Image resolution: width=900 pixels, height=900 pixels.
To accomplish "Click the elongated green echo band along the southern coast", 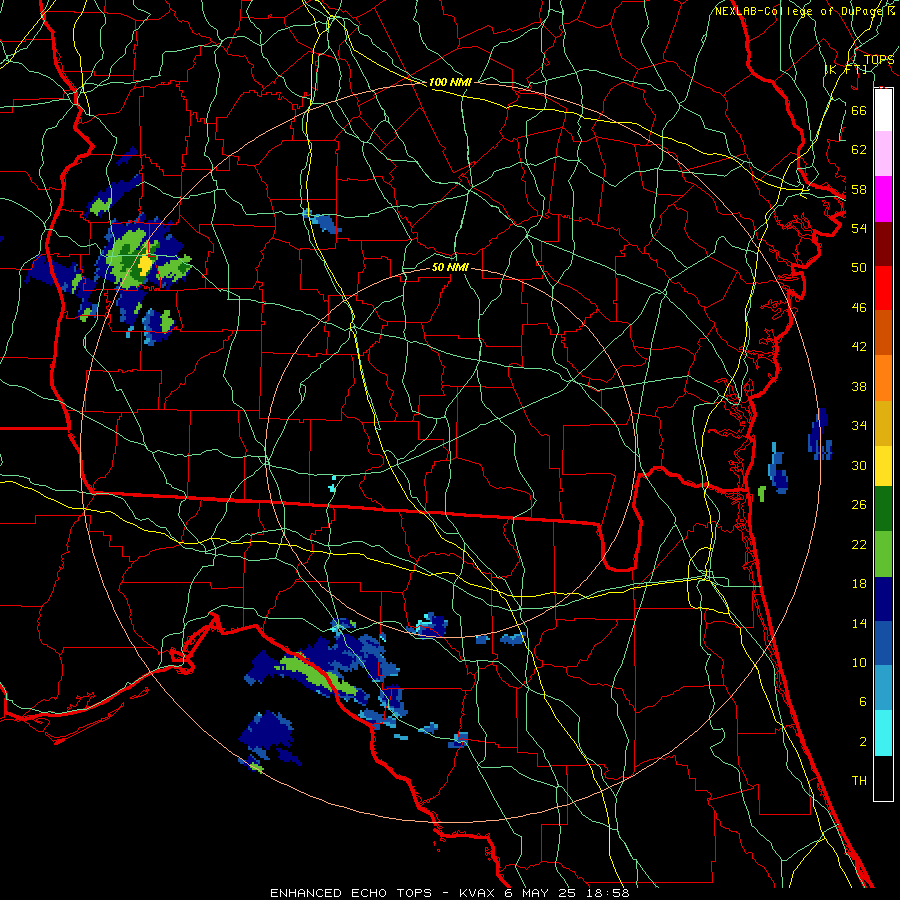I will (x=316, y=674).
